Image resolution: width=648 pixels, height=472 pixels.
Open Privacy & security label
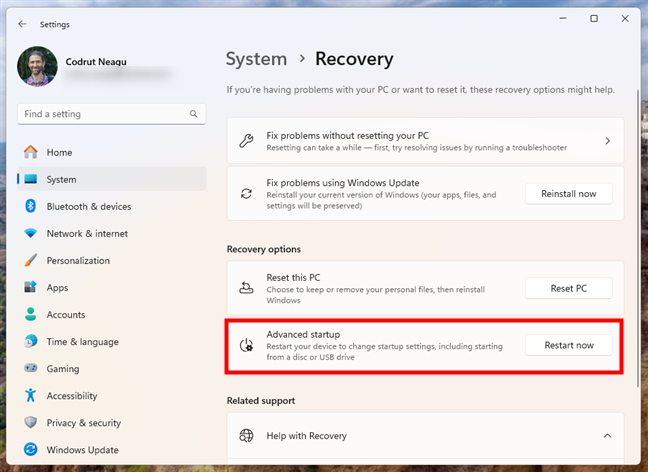click(84, 423)
